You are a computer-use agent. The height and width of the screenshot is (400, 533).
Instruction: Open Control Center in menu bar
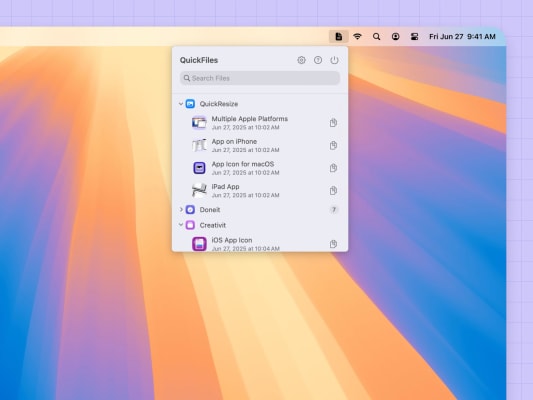point(414,36)
